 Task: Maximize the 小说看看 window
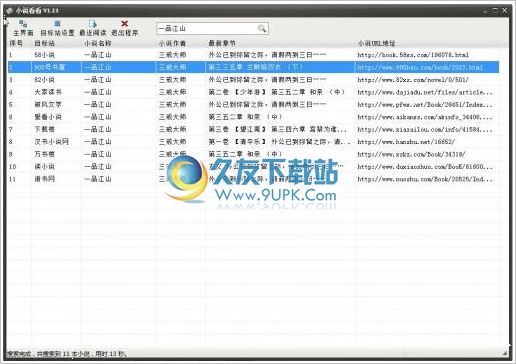pyautogui.click(x=495, y=11)
